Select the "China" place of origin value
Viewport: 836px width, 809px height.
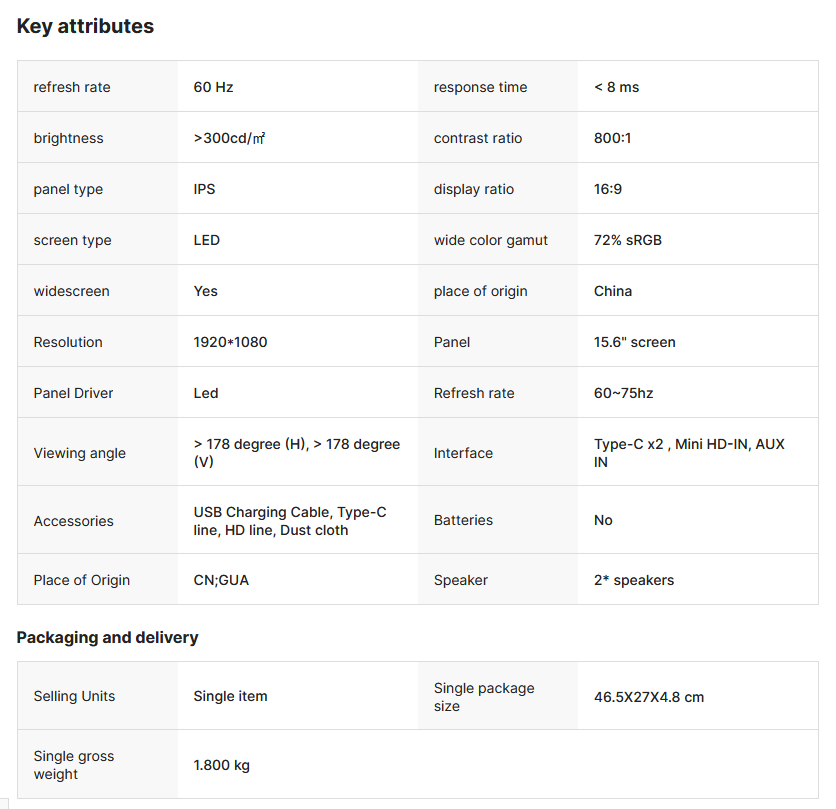point(613,291)
